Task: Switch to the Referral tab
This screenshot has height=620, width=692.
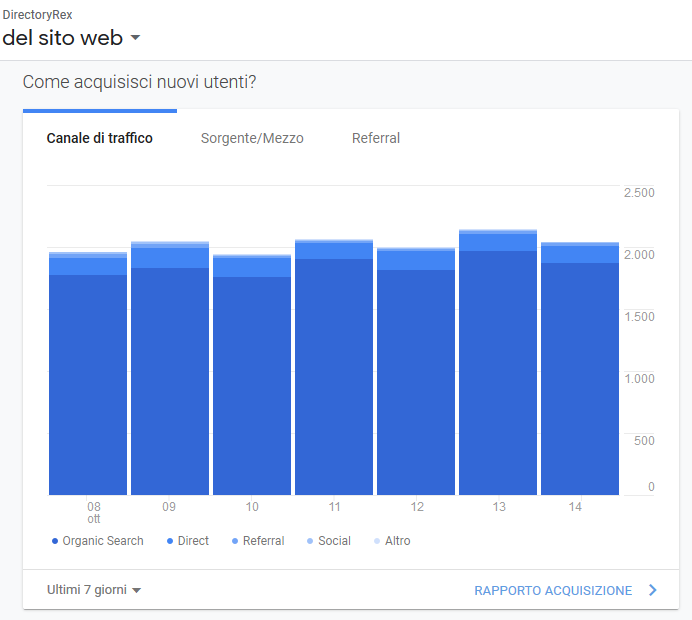Action: click(376, 138)
